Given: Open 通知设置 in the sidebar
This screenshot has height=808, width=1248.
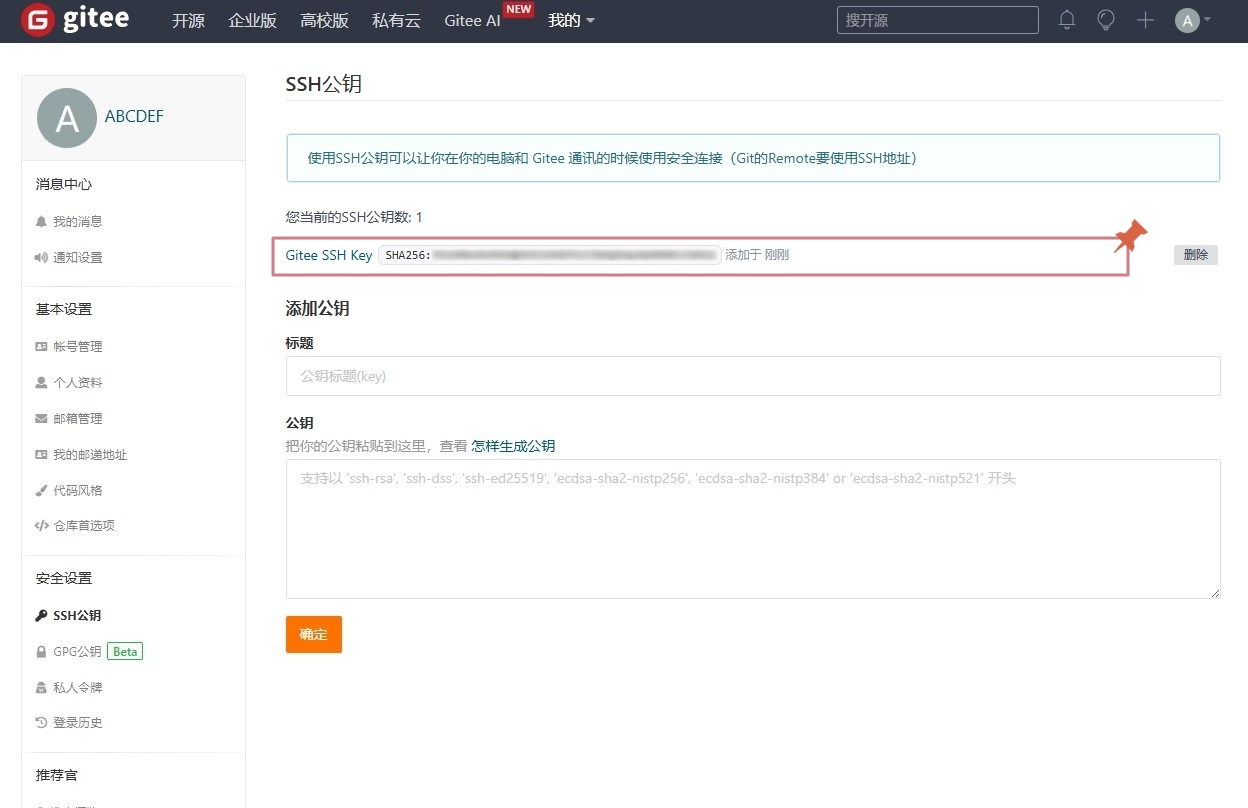Looking at the screenshot, I should (78, 257).
